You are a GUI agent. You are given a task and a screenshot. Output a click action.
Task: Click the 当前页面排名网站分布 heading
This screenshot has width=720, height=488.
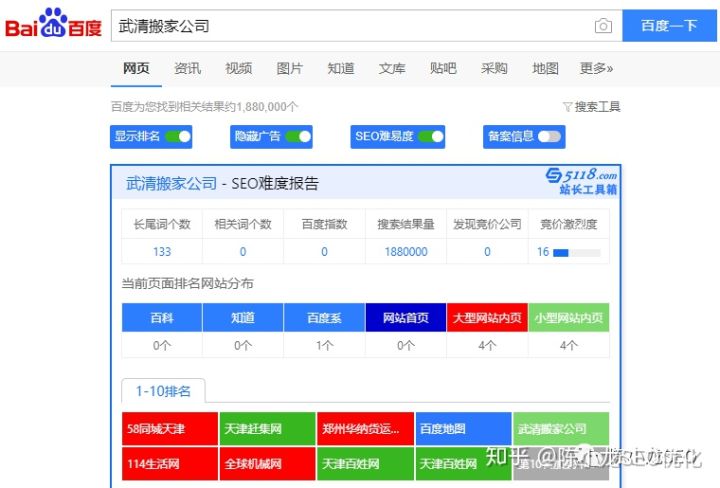point(187,283)
